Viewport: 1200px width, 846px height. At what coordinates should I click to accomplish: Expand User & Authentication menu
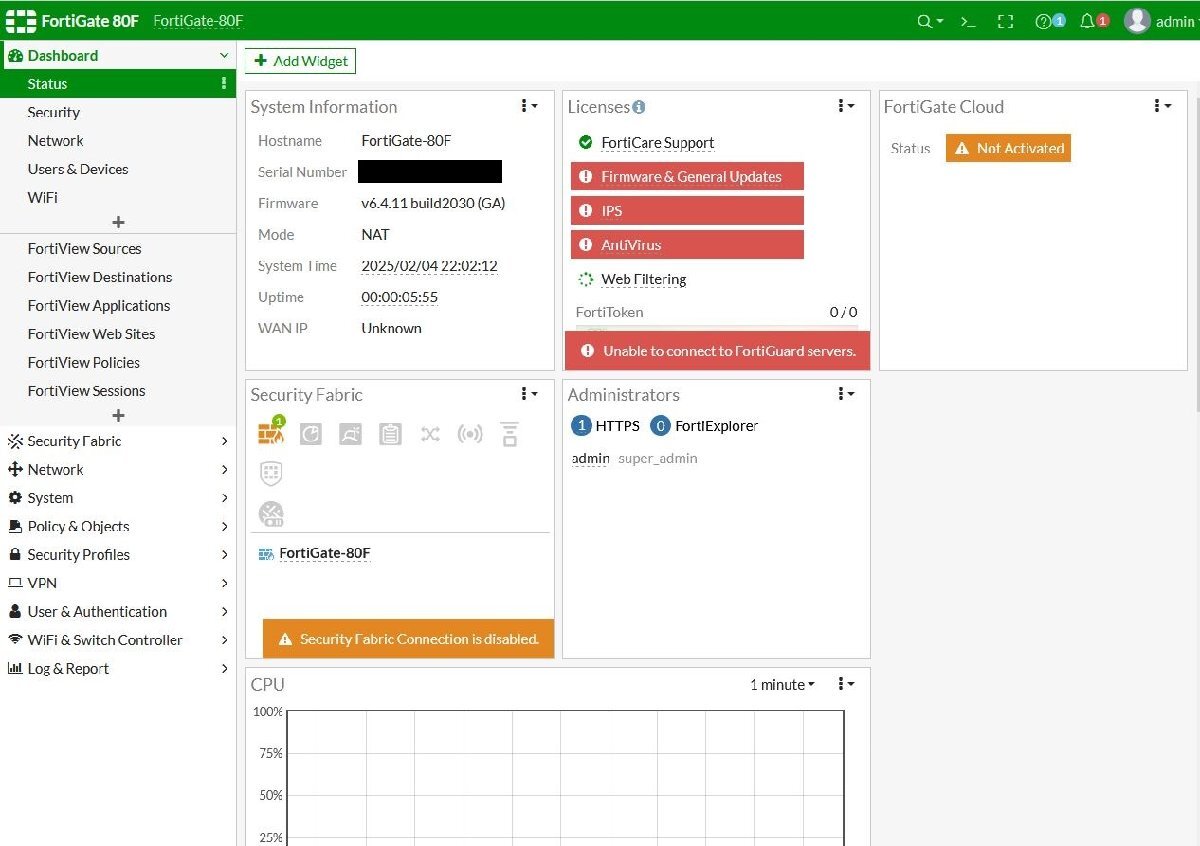[x=224, y=612]
